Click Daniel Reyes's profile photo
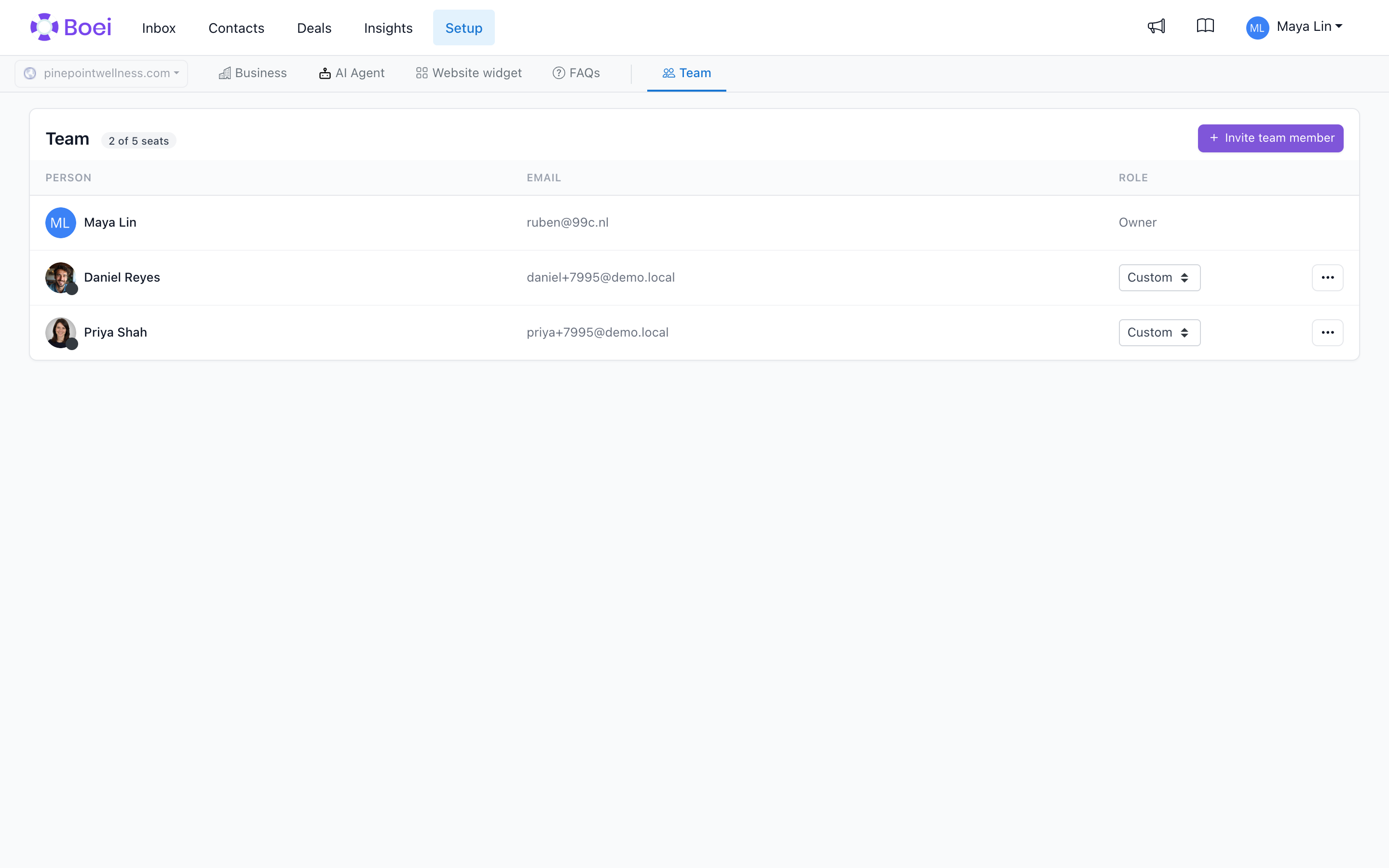This screenshot has height=868, width=1389. [61, 278]
